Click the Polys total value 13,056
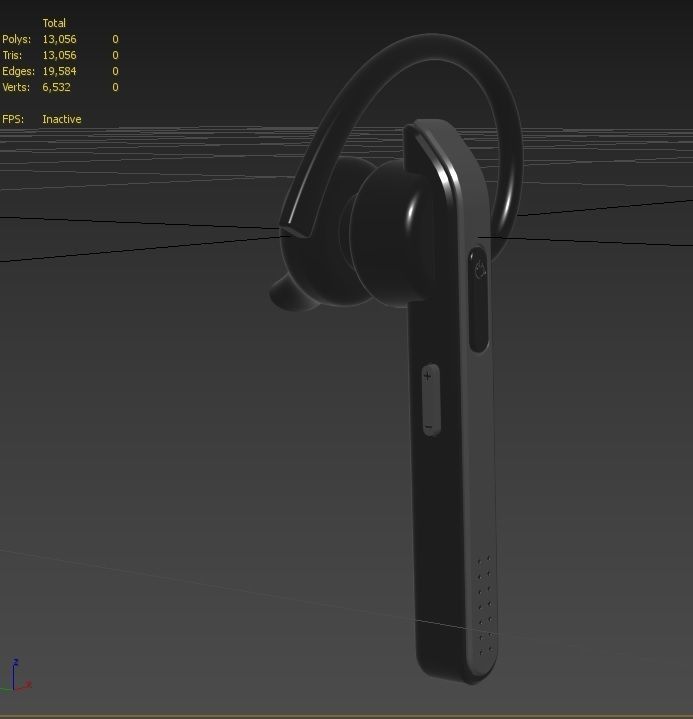This screenshot has height=719, width=693. (59, 39)
